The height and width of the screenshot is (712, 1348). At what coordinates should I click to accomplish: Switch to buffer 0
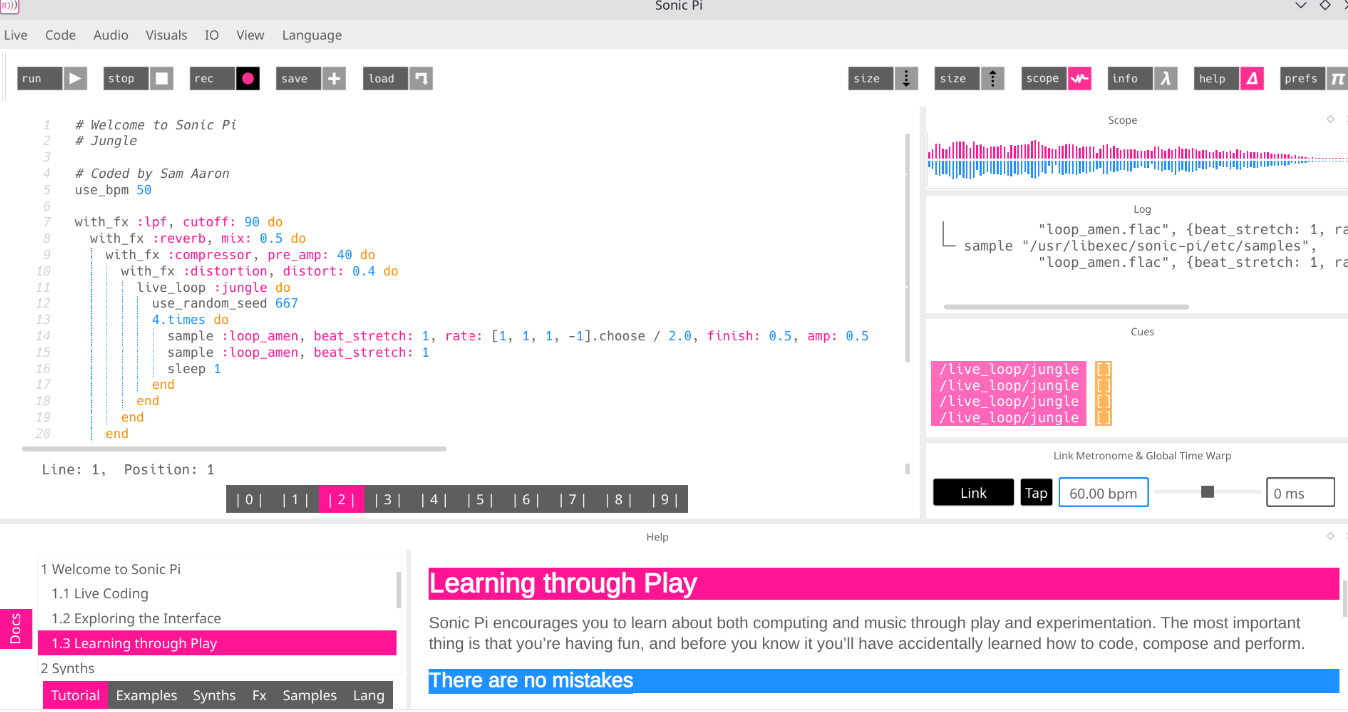coord(249,500)
